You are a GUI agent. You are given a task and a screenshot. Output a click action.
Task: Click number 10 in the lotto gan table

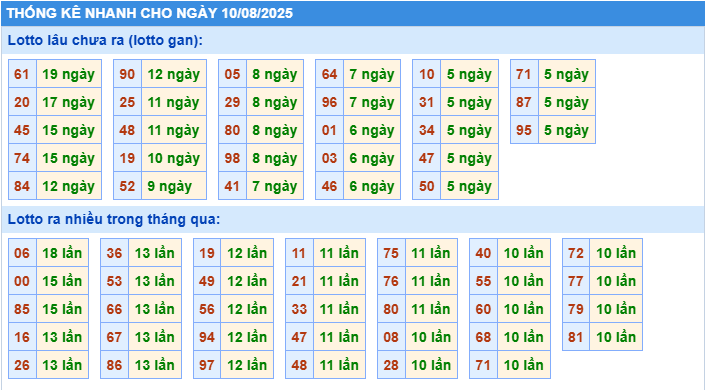427,74
